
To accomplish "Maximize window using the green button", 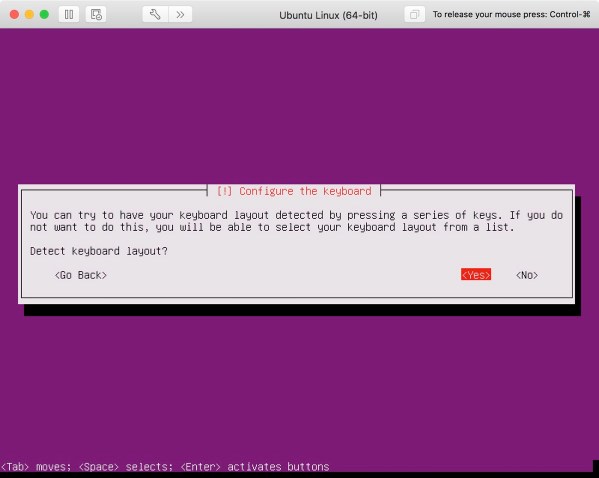I will [44, 15].
